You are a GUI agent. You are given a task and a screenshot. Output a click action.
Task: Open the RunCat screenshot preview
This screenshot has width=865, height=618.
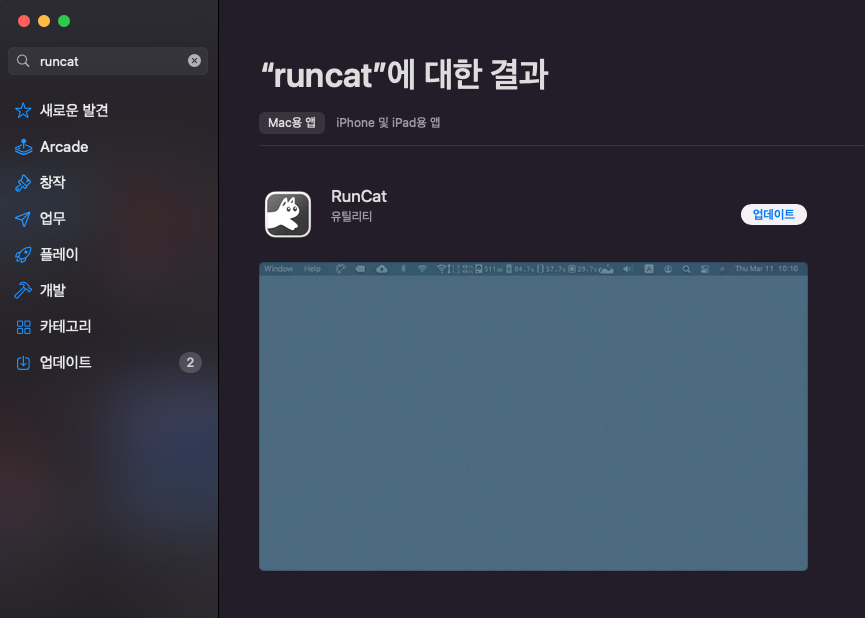[533, 417]
